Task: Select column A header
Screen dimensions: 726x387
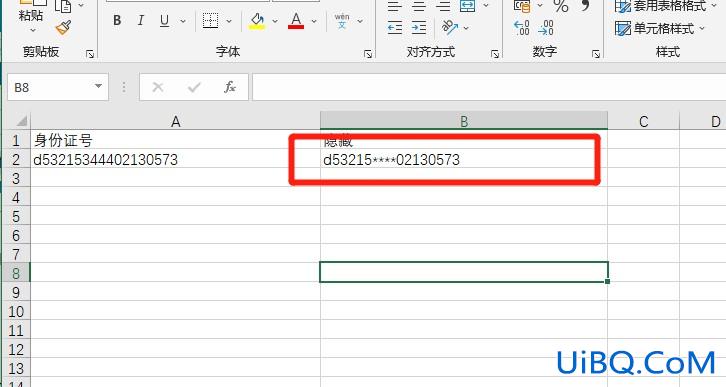Action: tap(175, 121)
